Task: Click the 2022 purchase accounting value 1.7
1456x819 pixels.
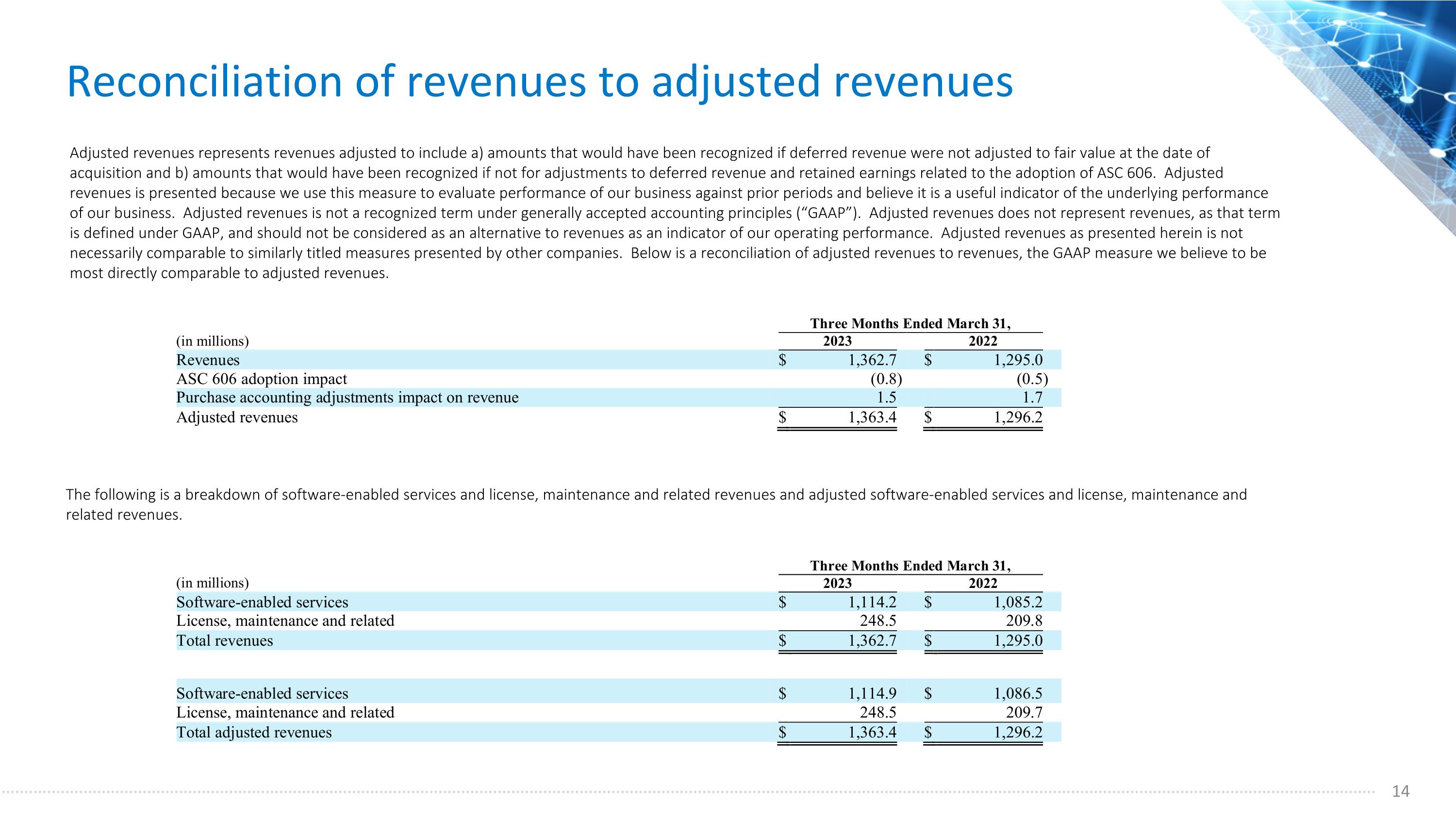Action: pyautogui.click(x=1031, y=397)
